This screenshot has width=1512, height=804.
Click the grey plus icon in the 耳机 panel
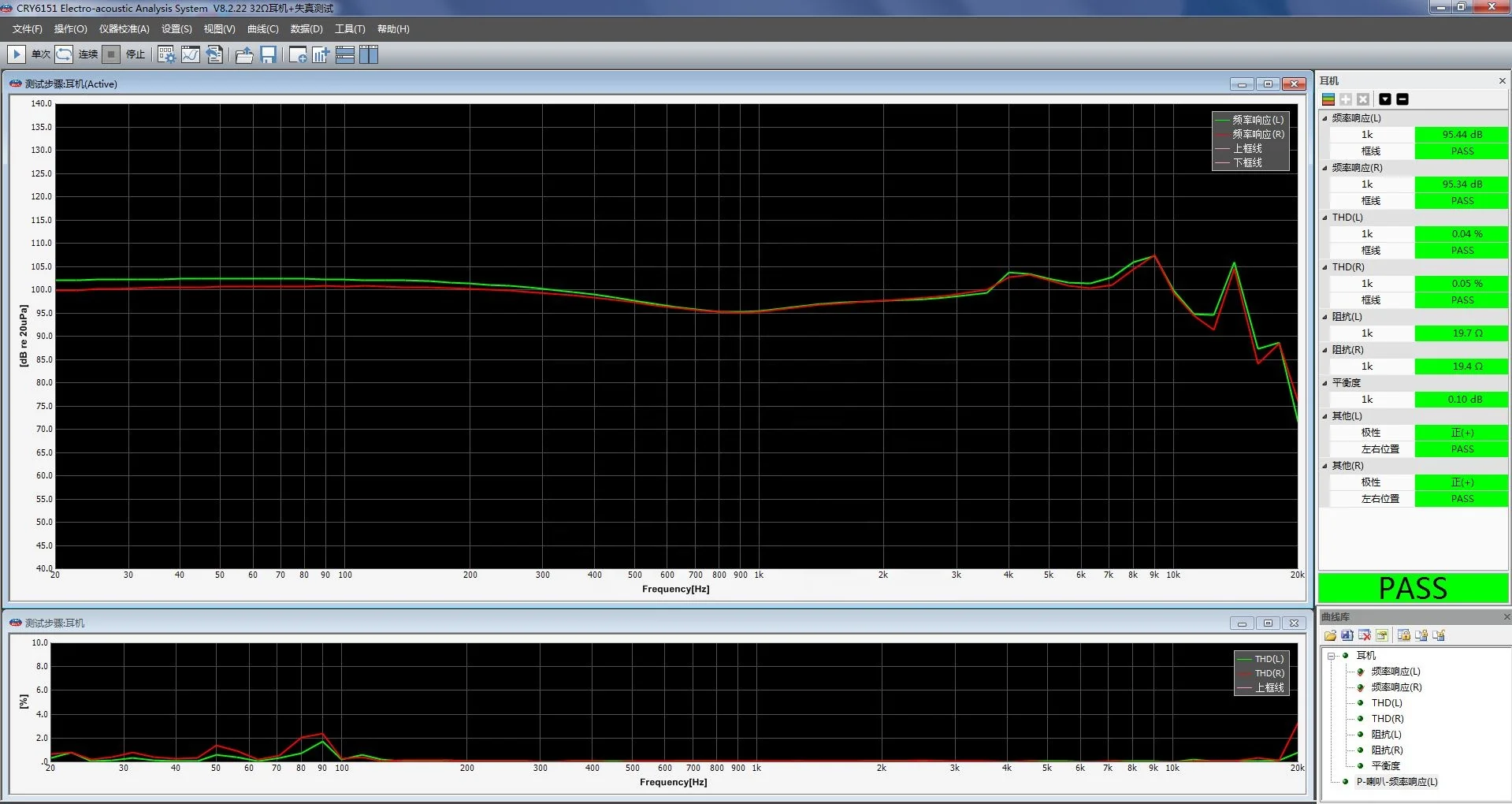tap(1346, 99)
